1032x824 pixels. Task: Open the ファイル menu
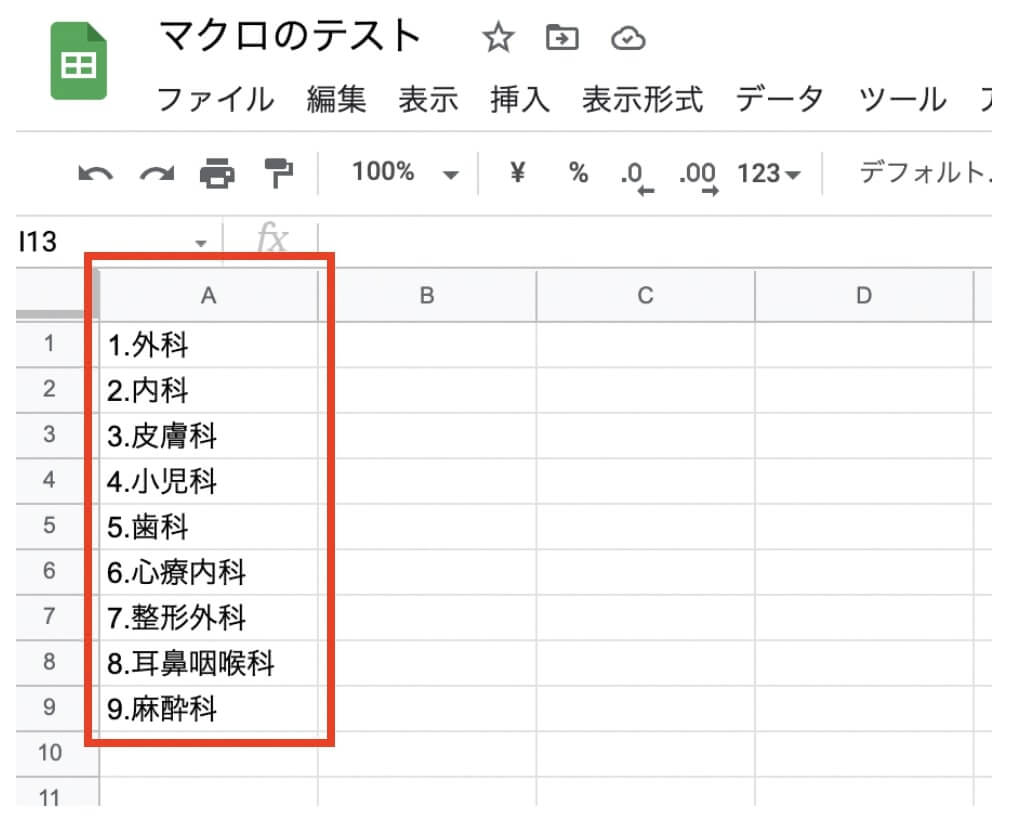(215, 100)
